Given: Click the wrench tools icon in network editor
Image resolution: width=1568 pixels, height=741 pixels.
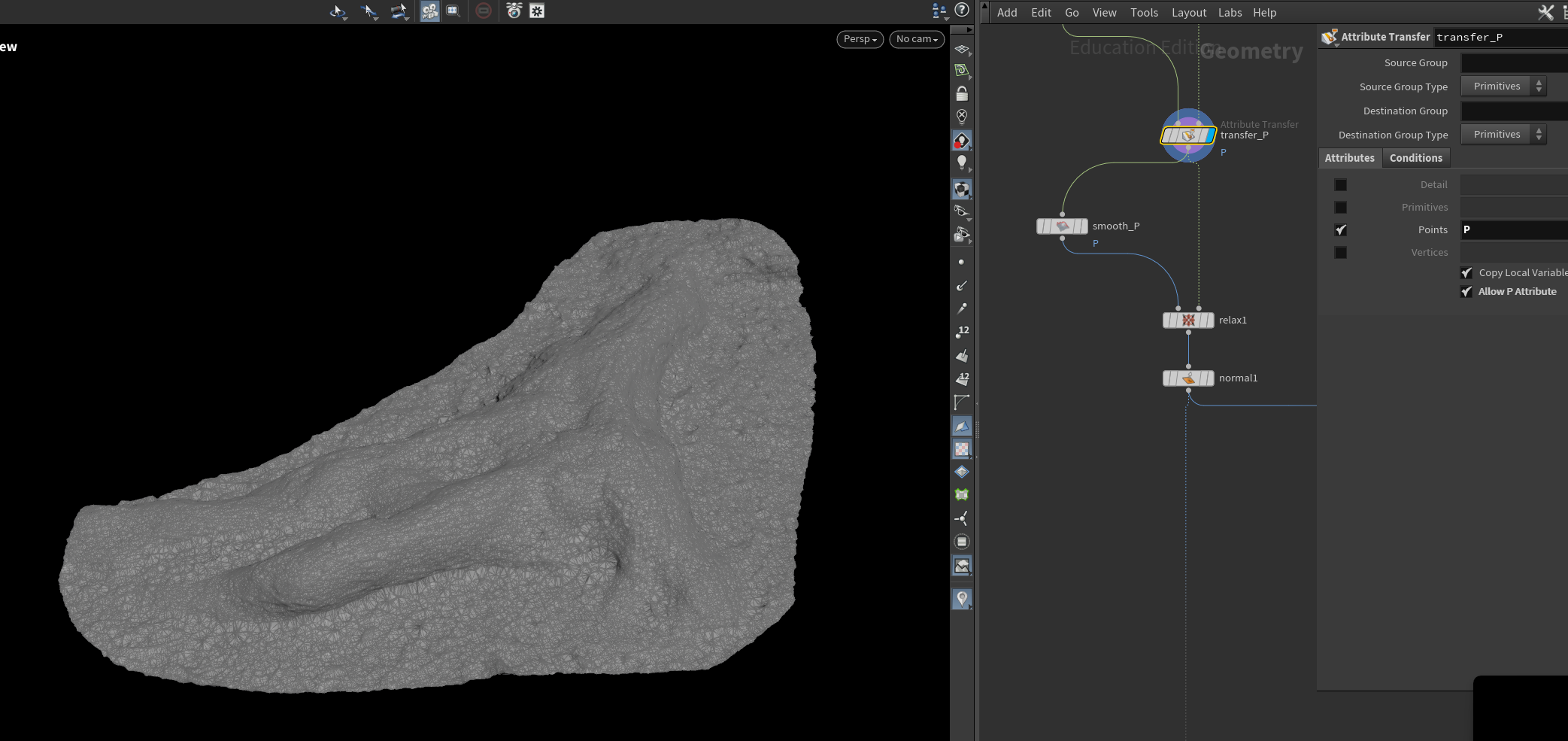Looking at the screenshot, I should 1545,12.
